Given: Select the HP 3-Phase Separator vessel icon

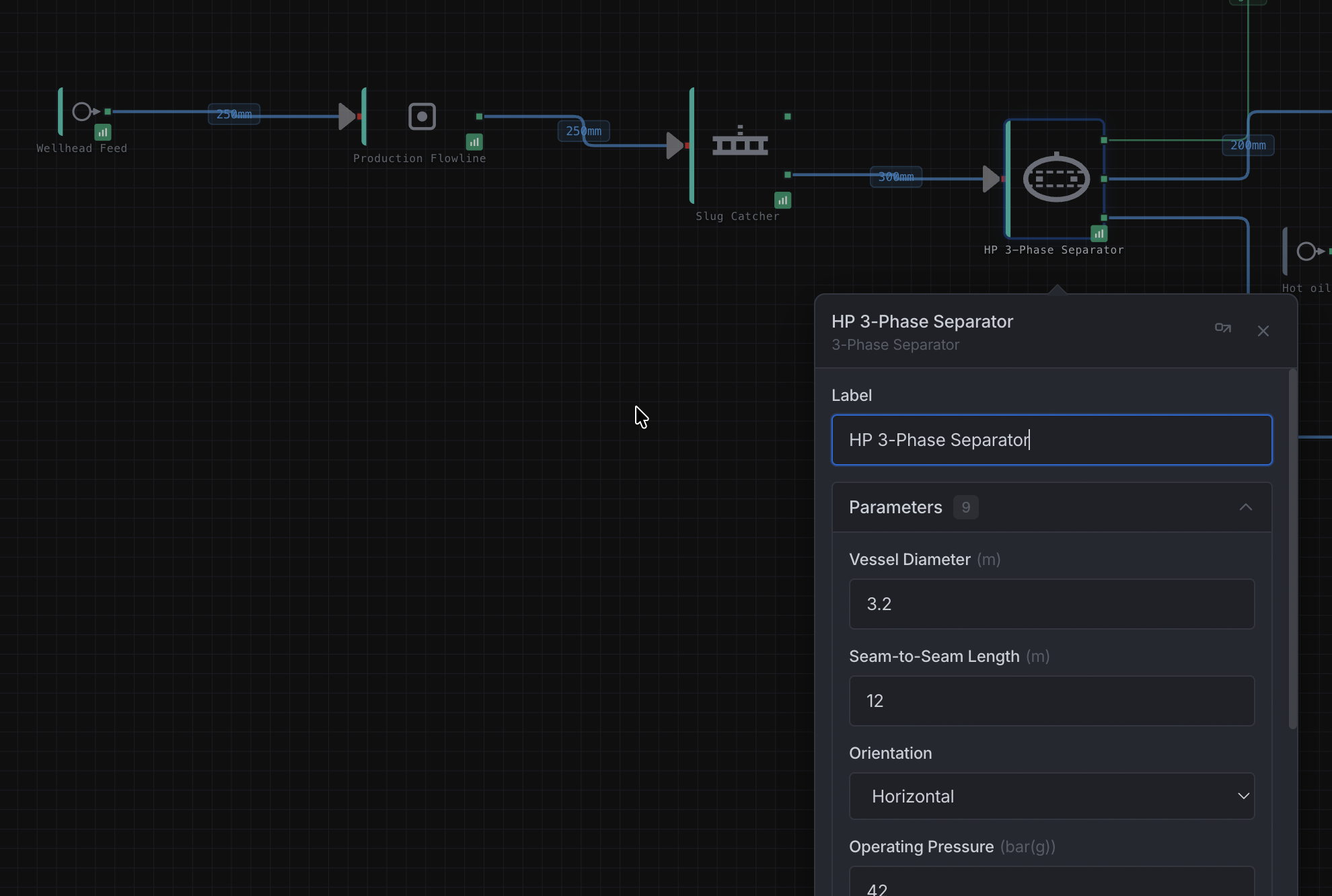Looking at the screenshot, I should [x=1056, y=178].
